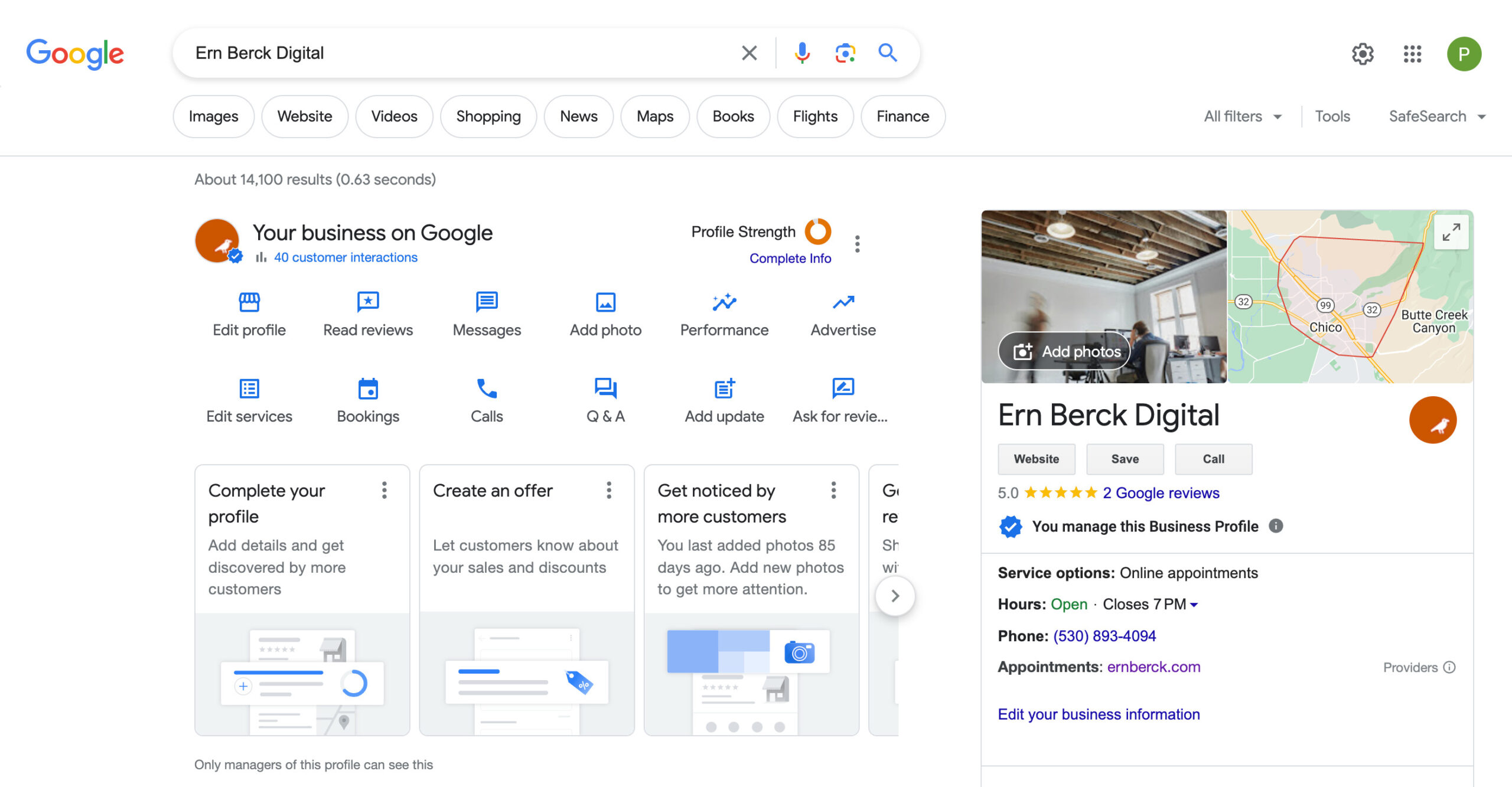The height and width of the screenshot is (787, 1512).
Task: Switch to the Images tab
Action: coord(214,116)
